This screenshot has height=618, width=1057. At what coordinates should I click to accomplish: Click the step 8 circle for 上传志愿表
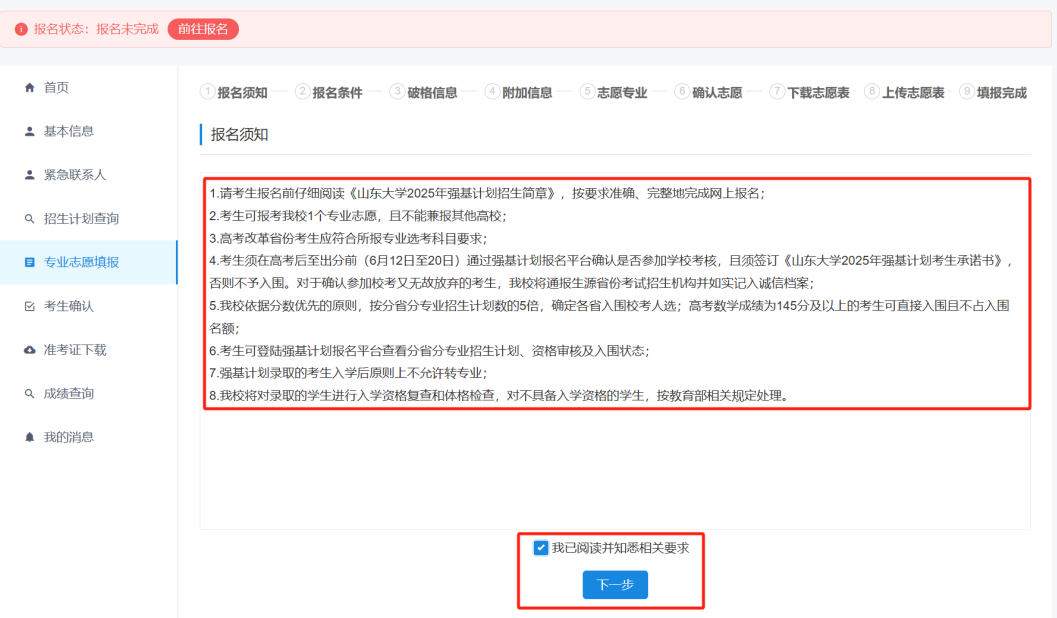click(872, 92)
